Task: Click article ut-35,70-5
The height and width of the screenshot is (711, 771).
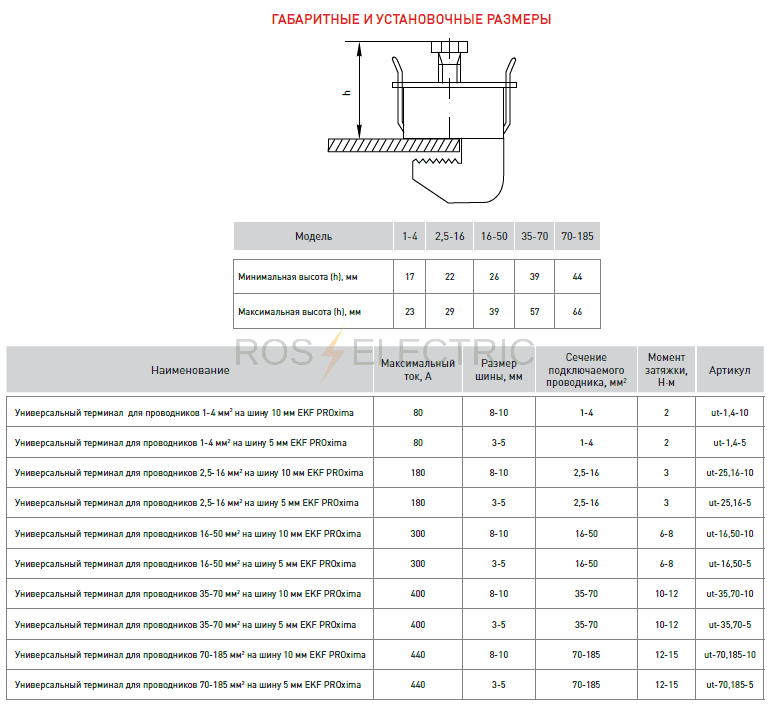Action: pyautogui.click(x=730, y=625)
